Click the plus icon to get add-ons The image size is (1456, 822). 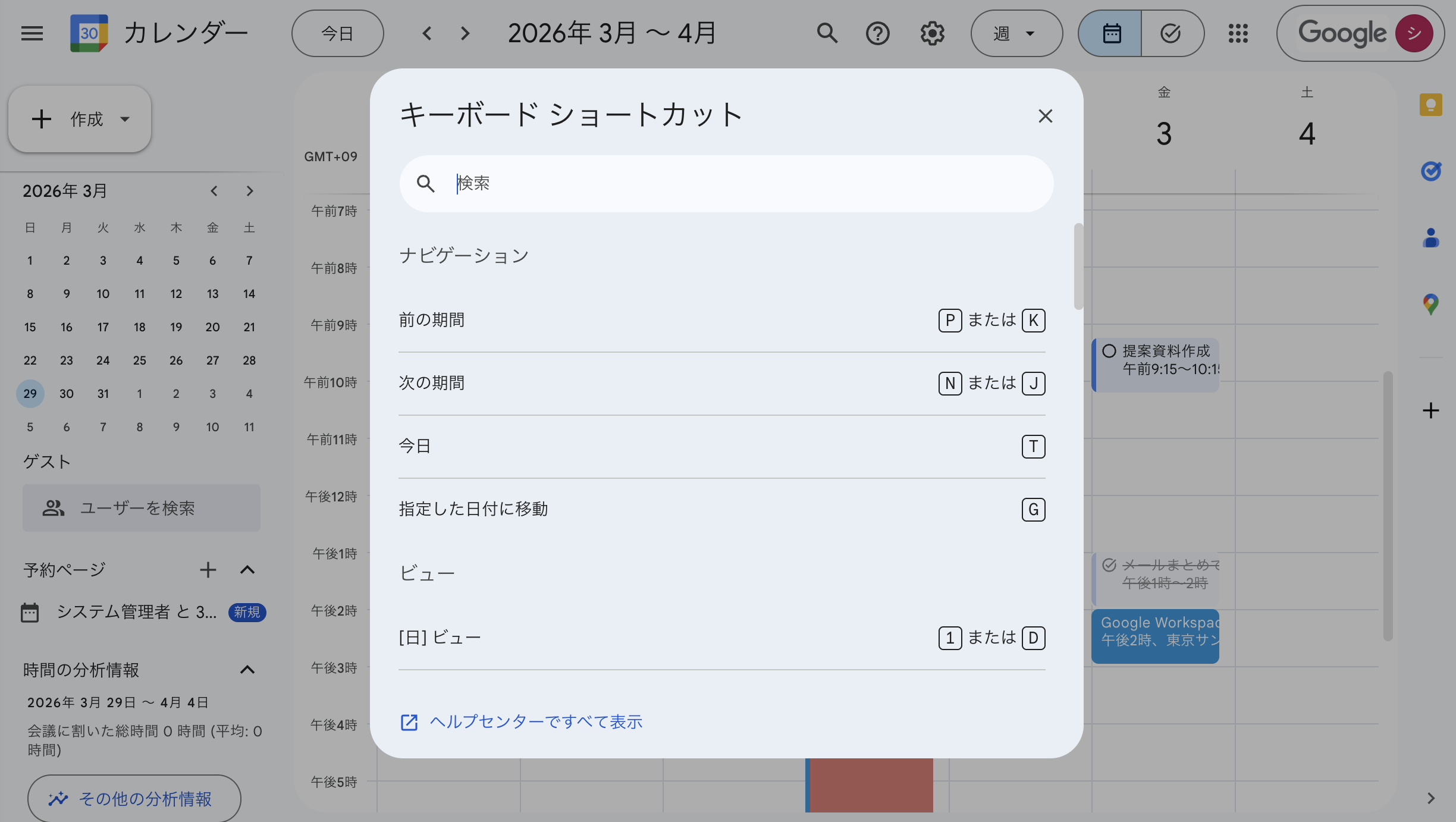click(1430, 410)
